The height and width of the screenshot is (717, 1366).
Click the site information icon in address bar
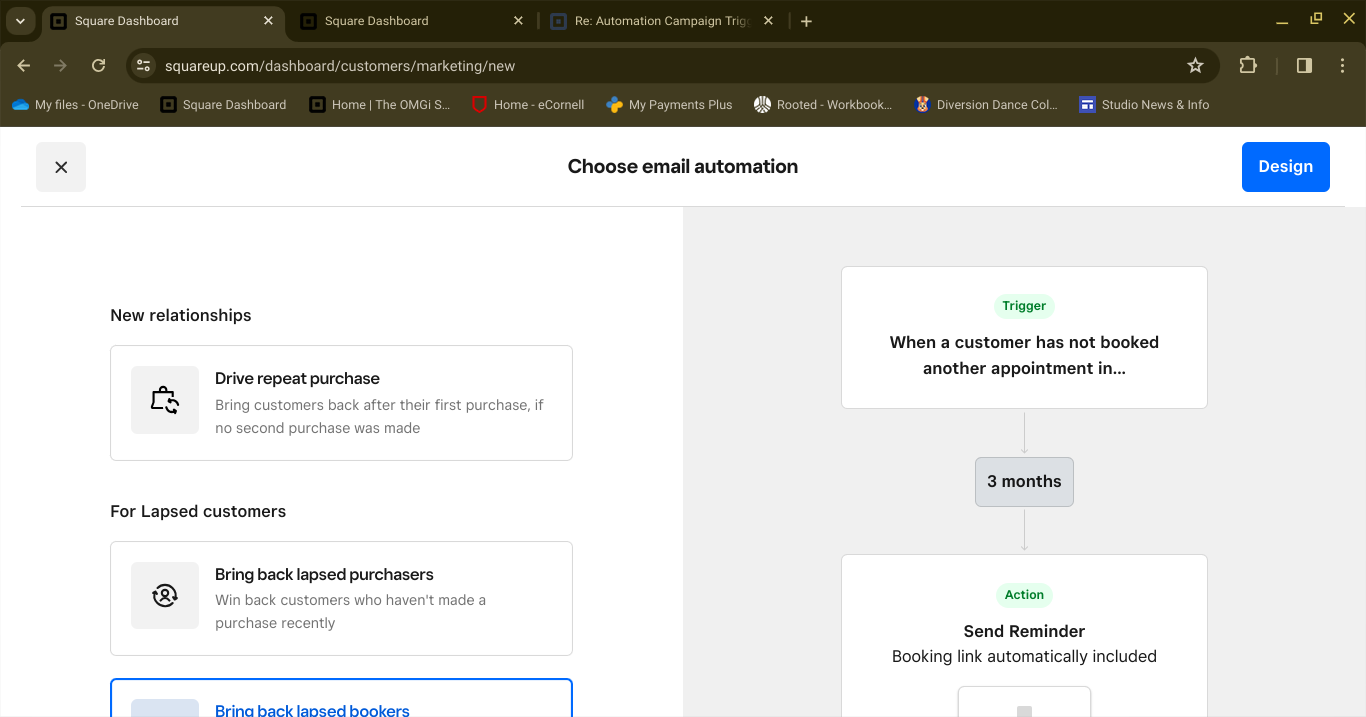[143, 65]
